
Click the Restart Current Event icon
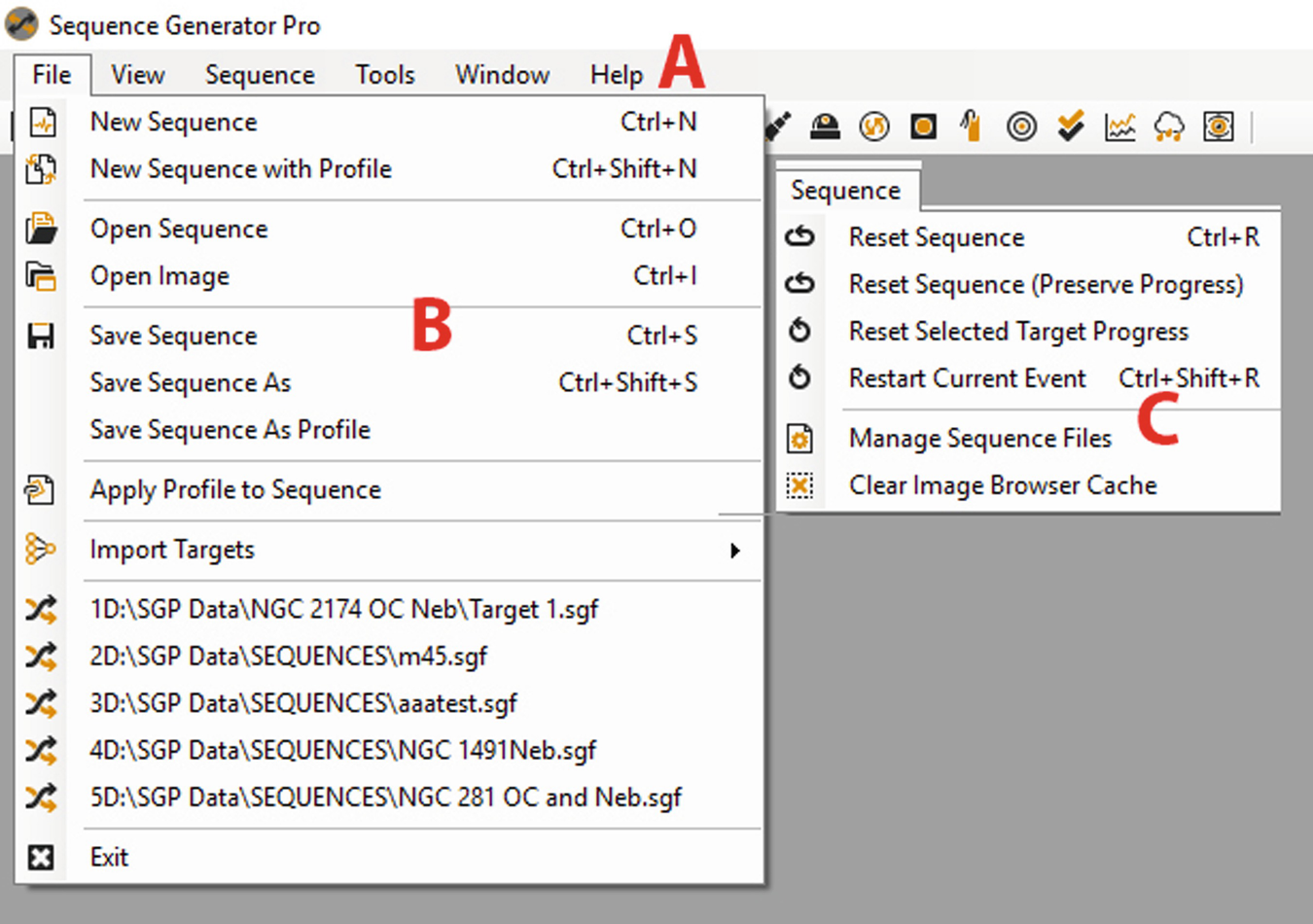(799, 377)
